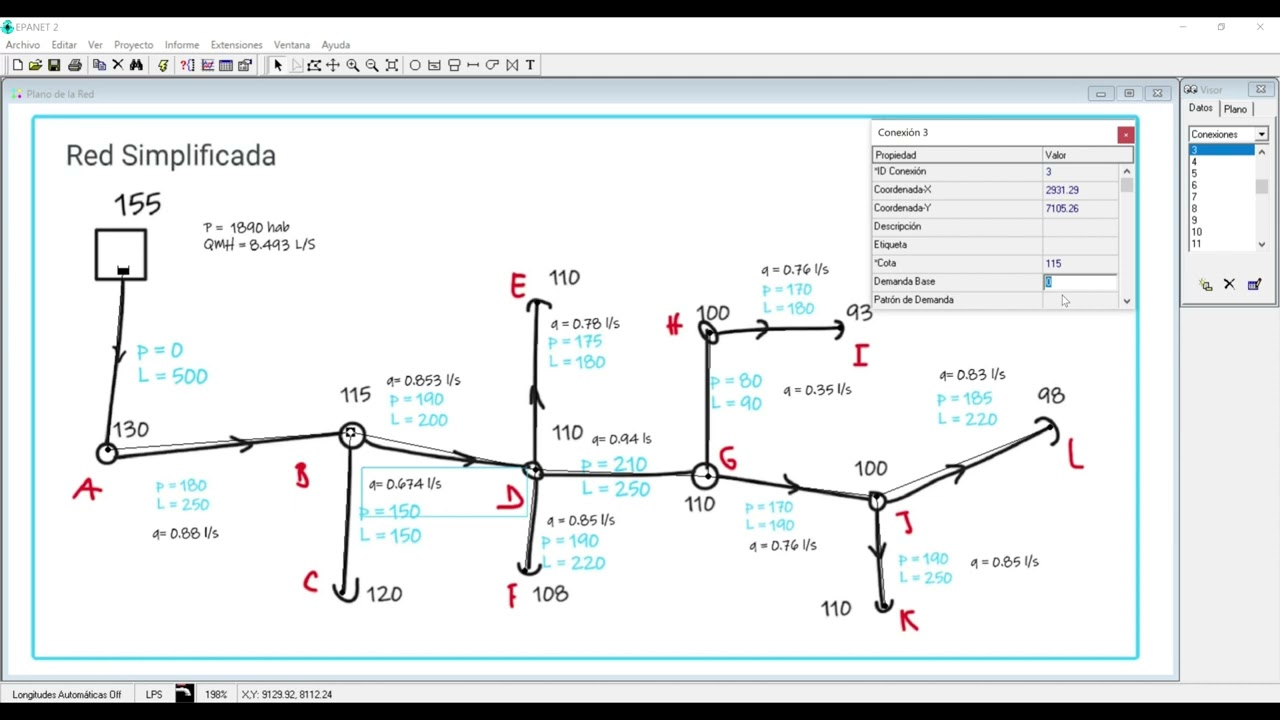Open the query icon in the toolbar
This screenshot has height=720, width=1280.
point(187,65)
